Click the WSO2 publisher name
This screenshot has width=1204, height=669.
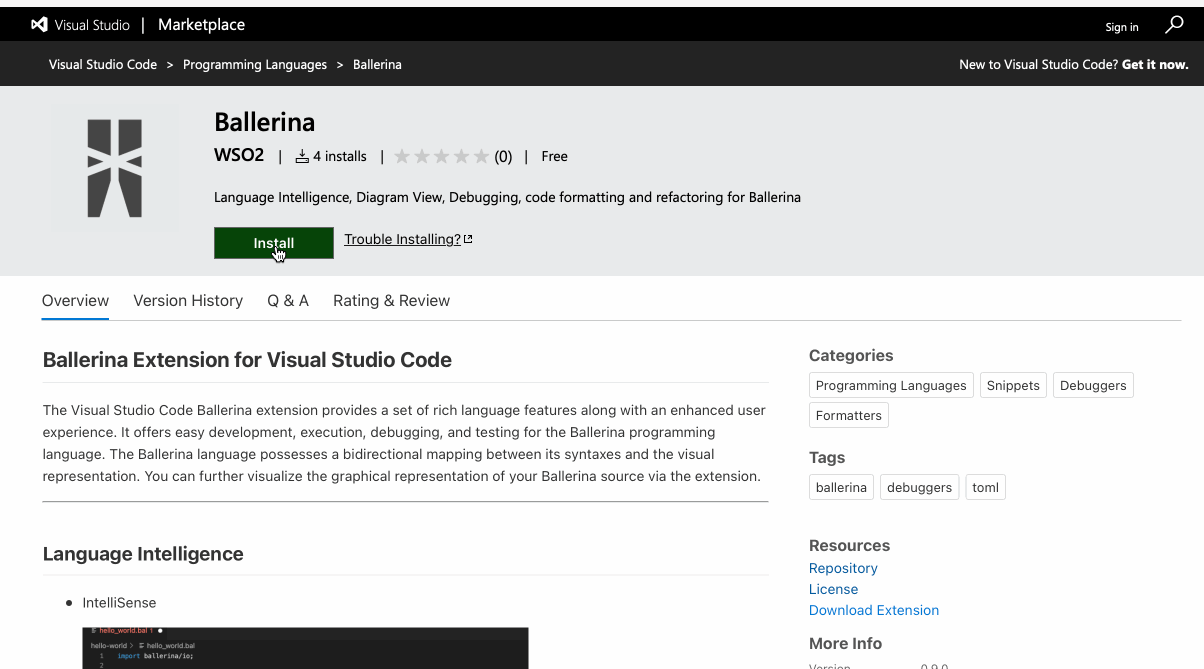[239, 156]
